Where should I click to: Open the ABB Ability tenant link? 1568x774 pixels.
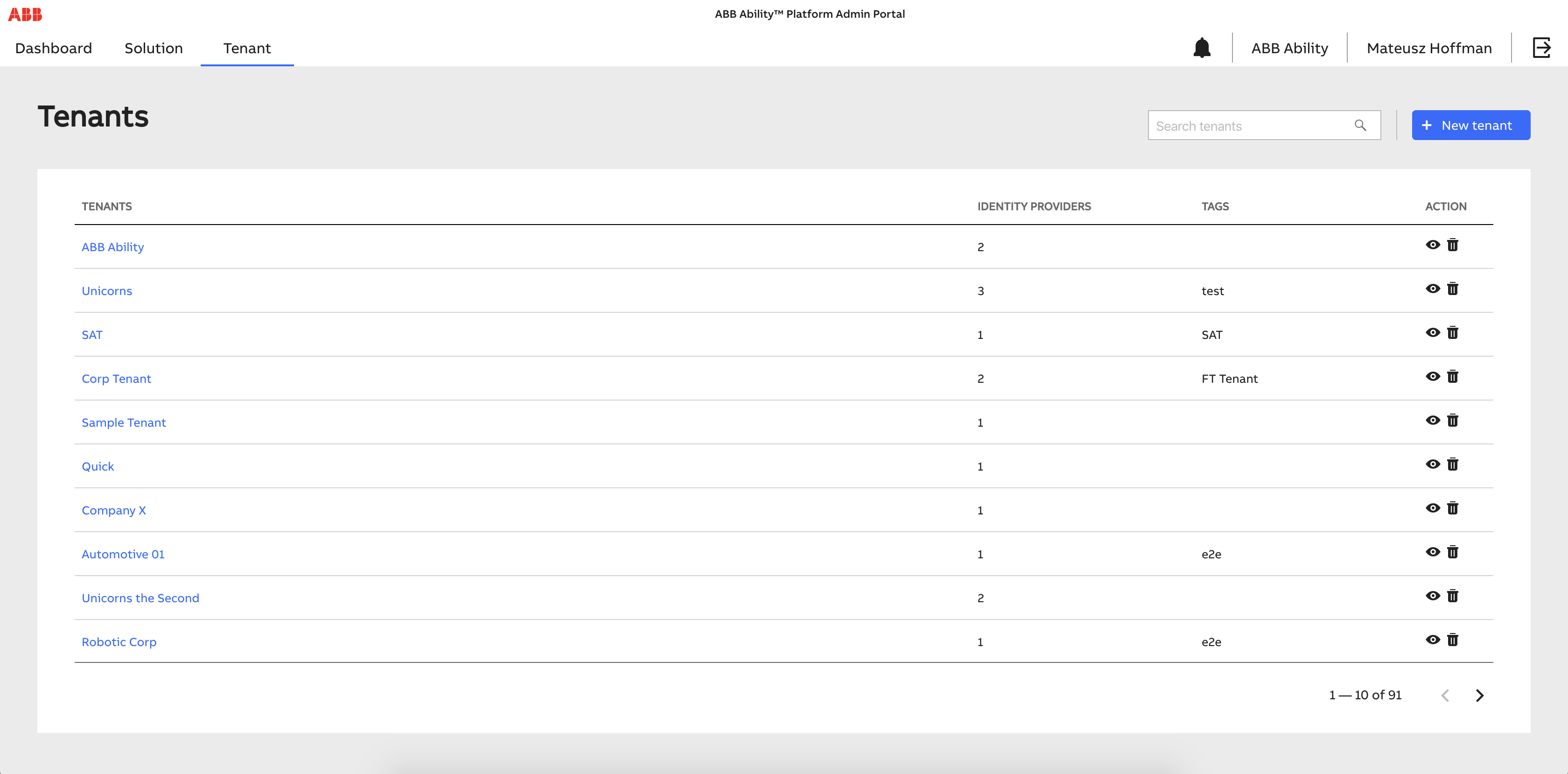click(x=112, y=247)
